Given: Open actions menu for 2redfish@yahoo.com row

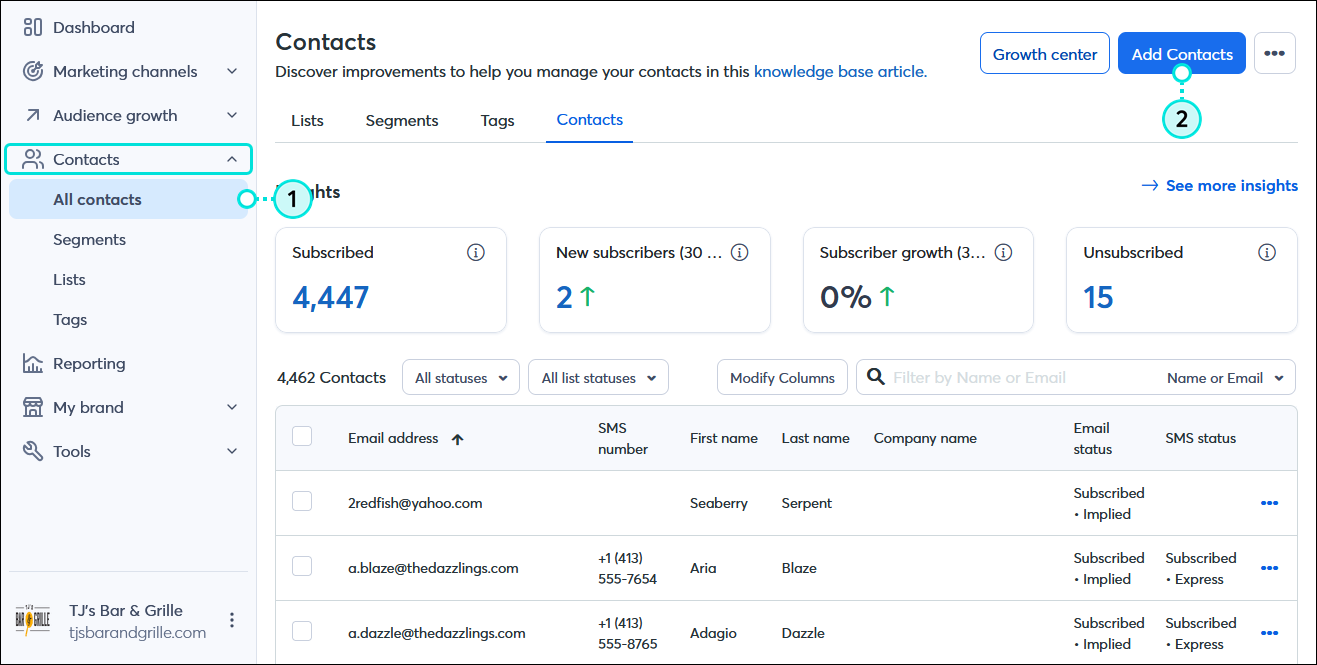Looking at the screenshot, I should pos(1270,503).
